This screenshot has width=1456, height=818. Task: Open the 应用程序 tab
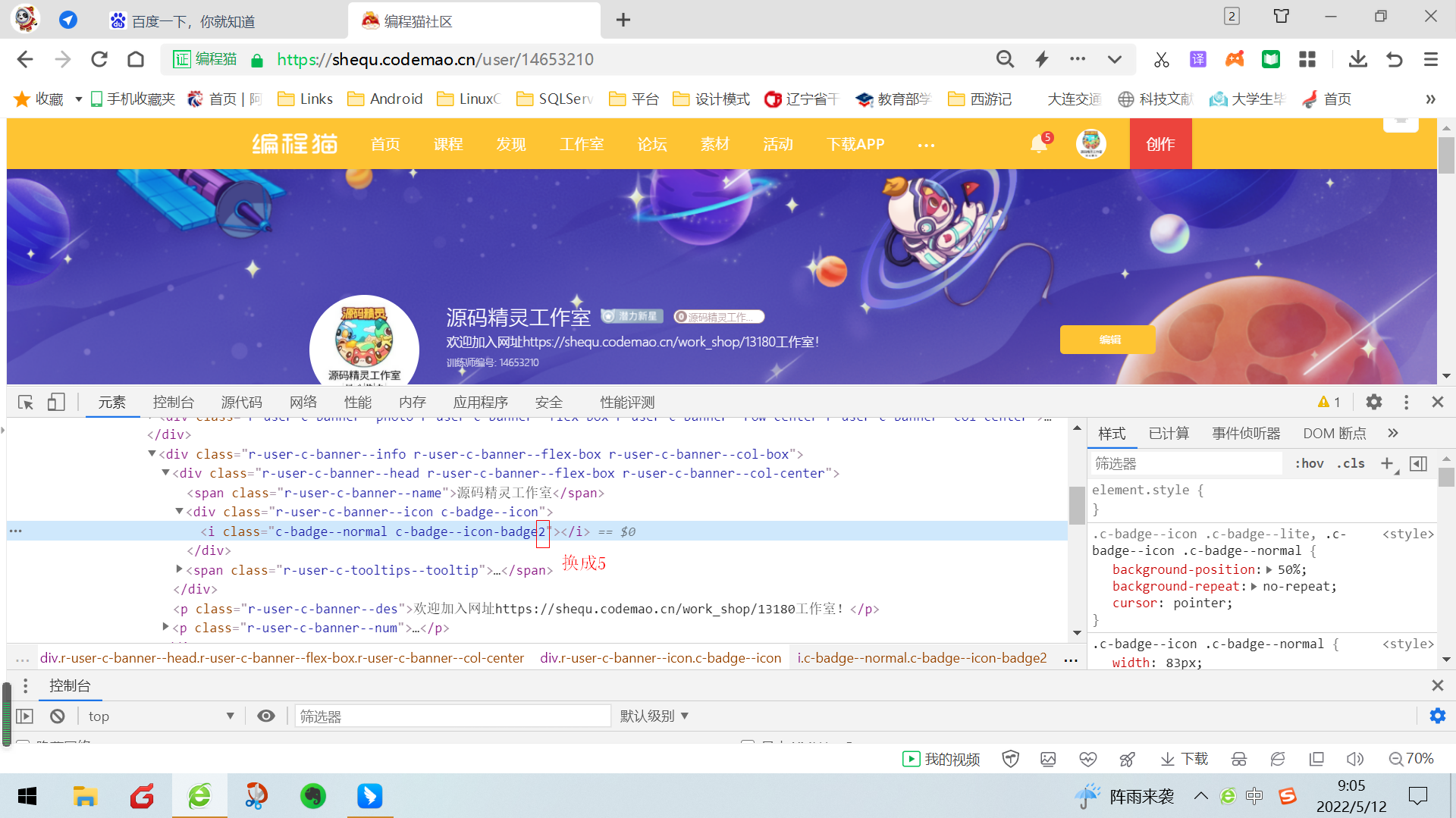481,402
